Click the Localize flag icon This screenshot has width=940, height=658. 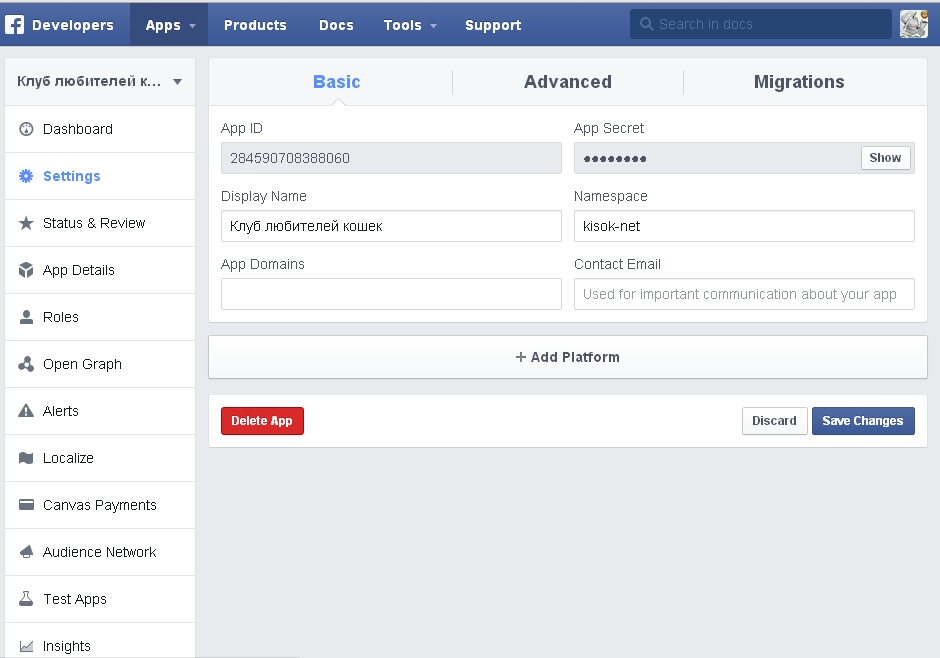point(26,458)
